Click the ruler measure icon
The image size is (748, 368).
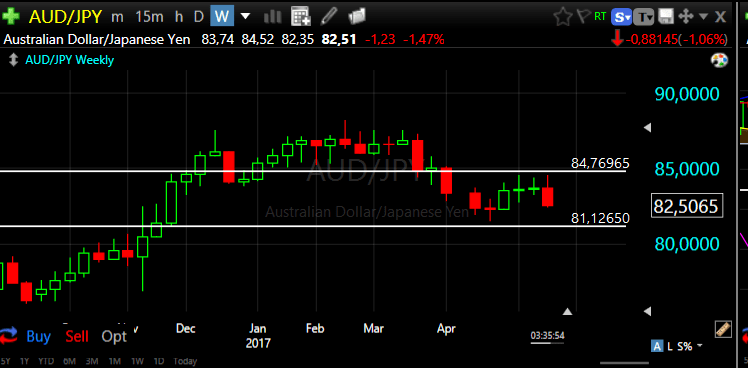pyautogui.click(x=723, y=328)
